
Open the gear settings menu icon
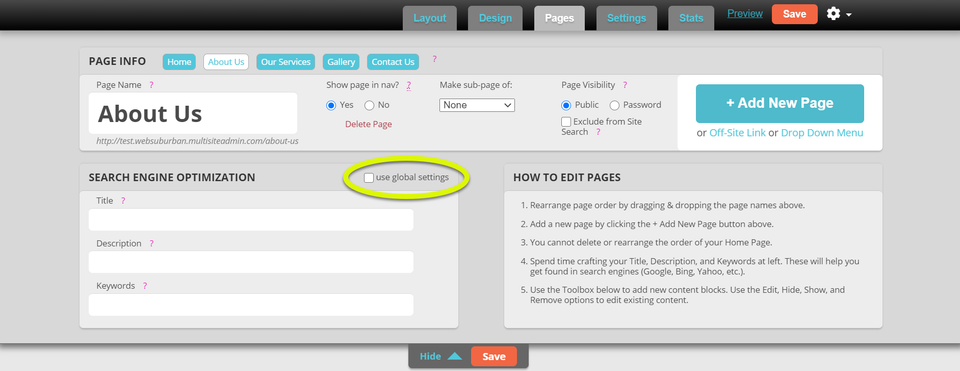pos(833,13)
